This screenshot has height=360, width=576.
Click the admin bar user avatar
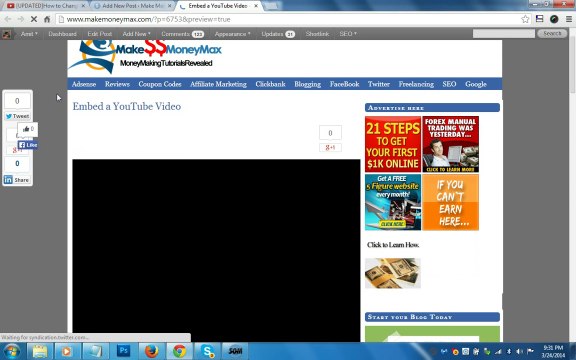click(x=6, y=34)
